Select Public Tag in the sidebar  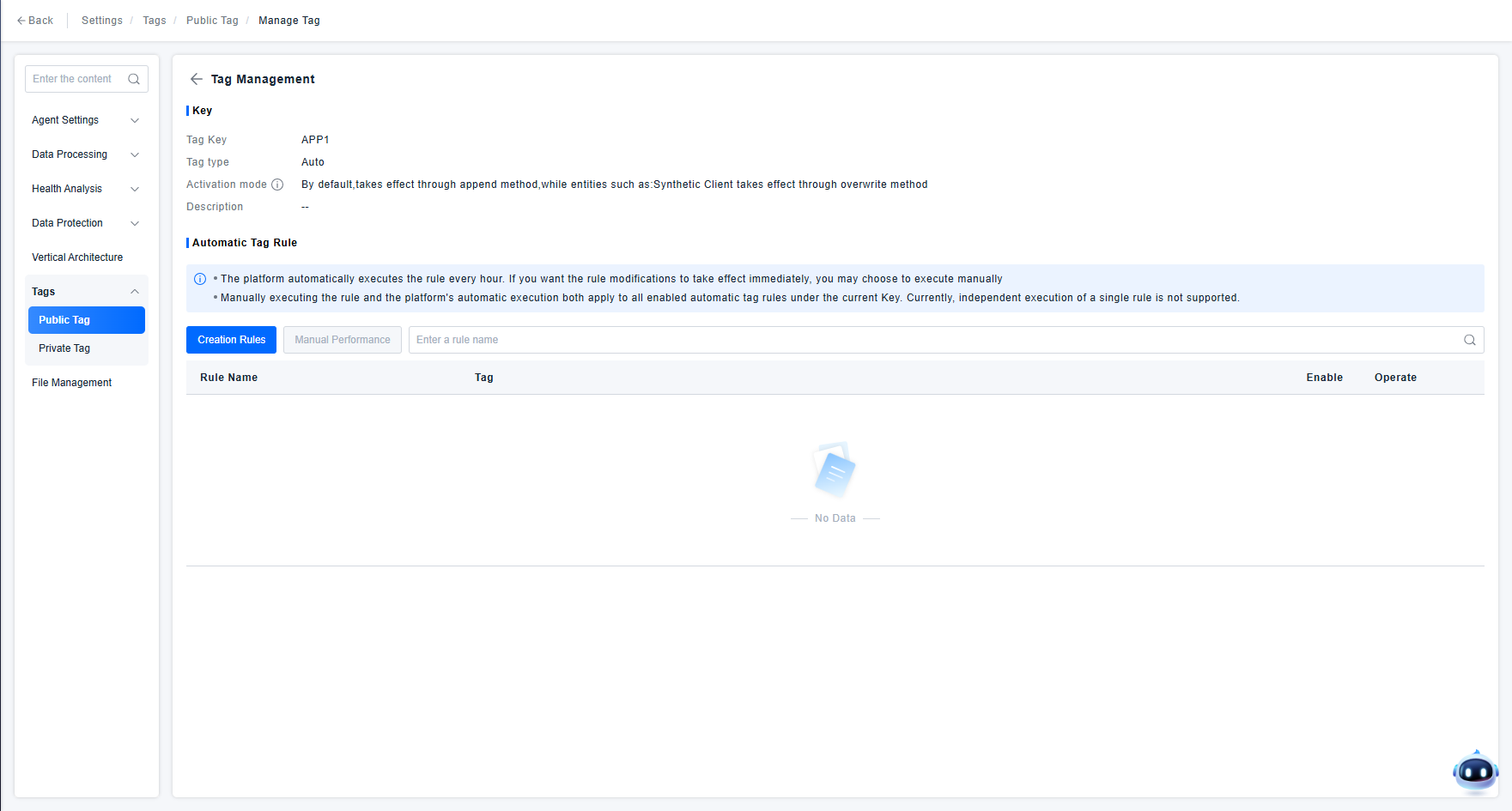(86, 320)
